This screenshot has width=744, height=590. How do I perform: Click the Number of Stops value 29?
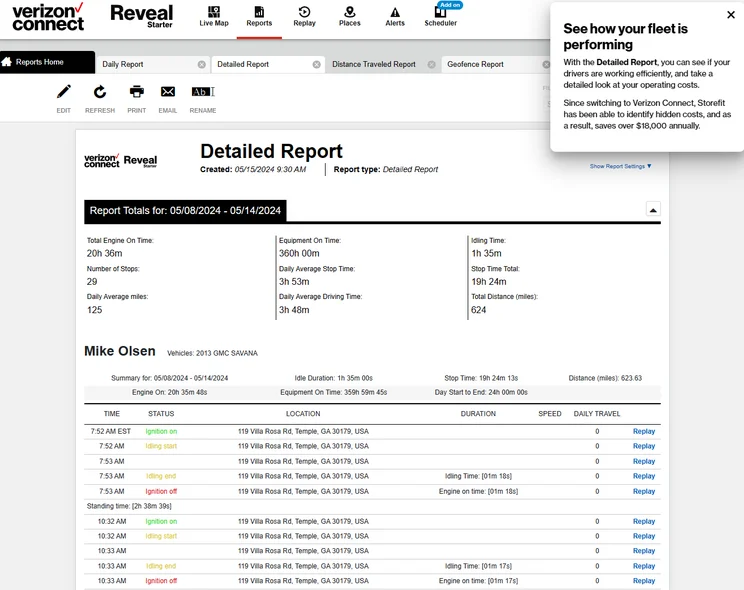tap(92, 281)
